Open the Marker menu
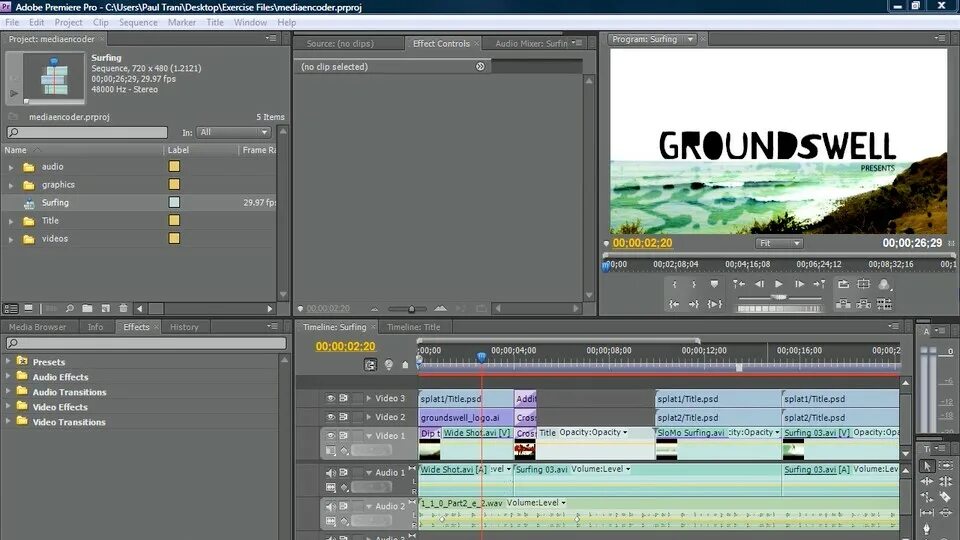 click(182, 22)
